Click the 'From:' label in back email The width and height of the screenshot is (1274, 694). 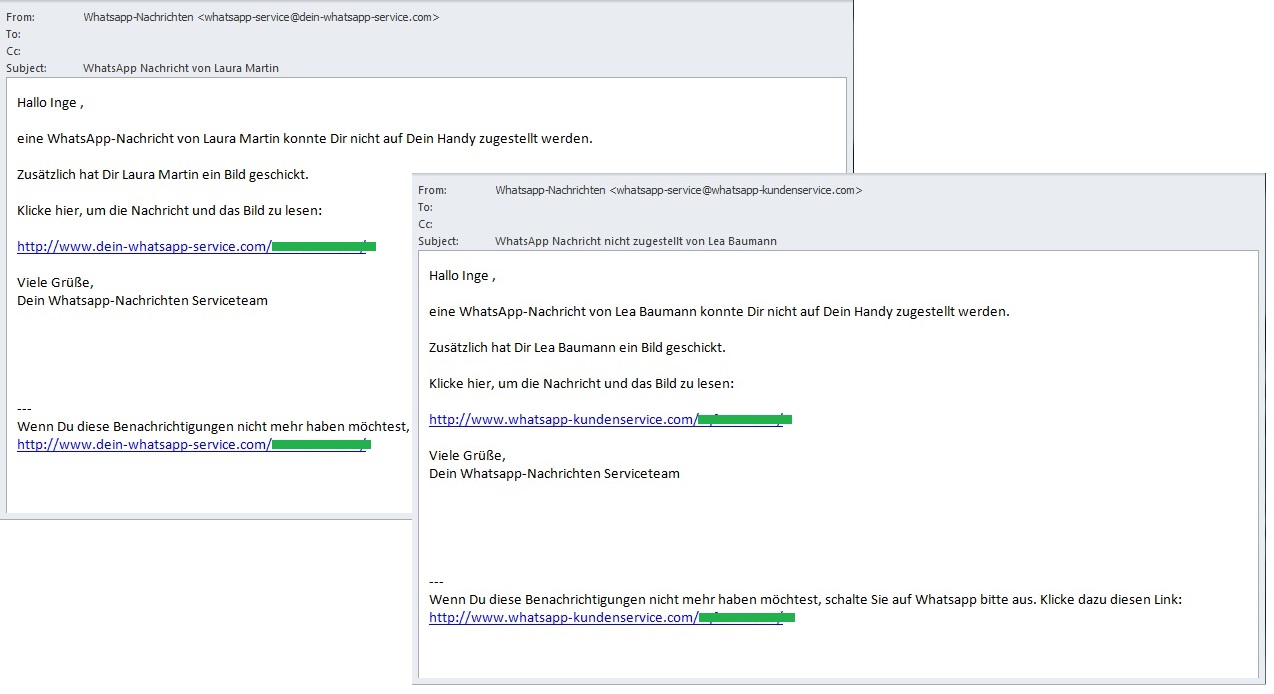click(x=18, y=17)
